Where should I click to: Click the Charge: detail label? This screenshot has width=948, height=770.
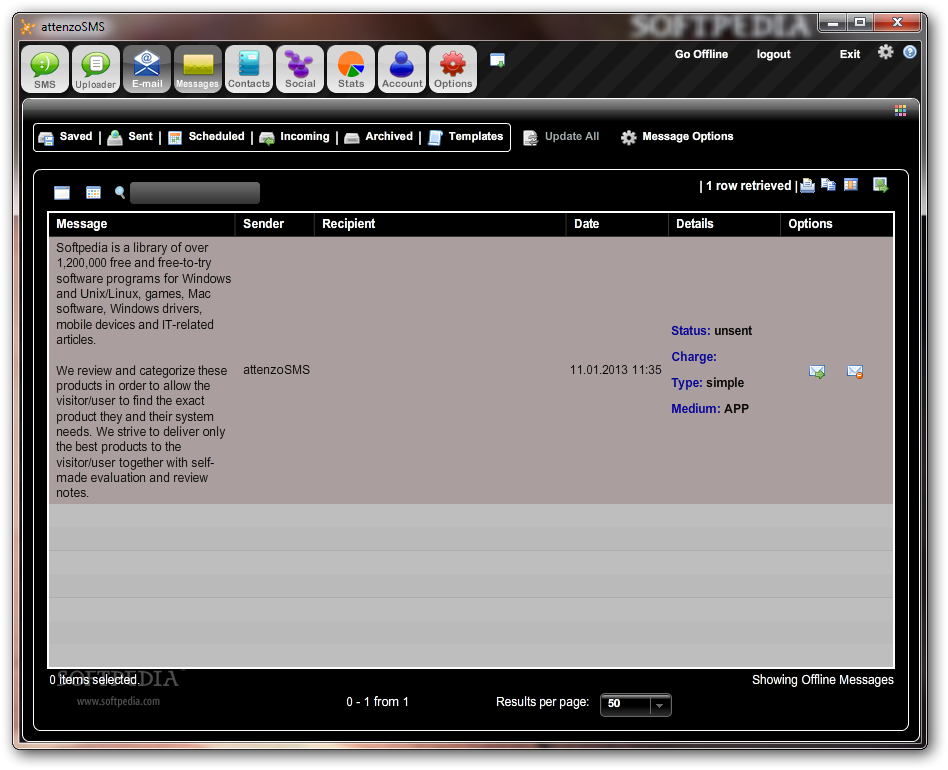pyautogui.click(x=693, y=357)
